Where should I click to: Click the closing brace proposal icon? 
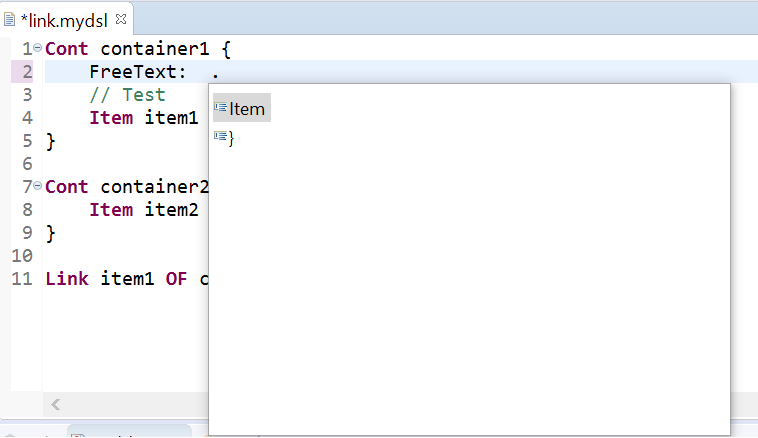pos(220,136)
